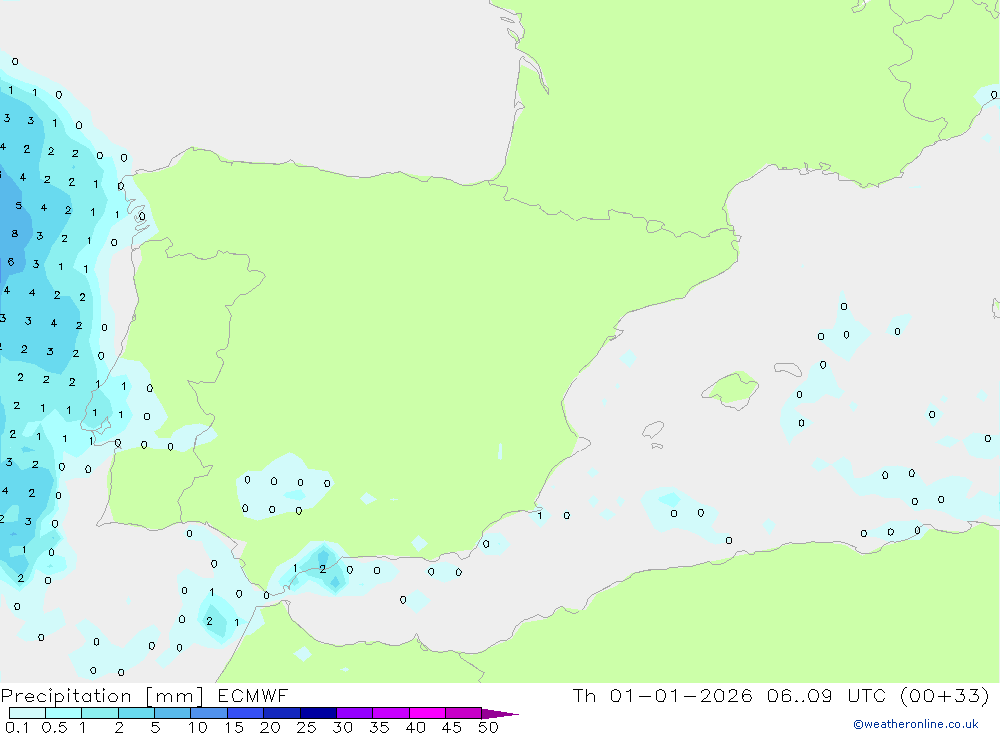The width and height of the screenshot is (1000, 733).
Task: Open the weatheronline.co.uk copyright link
Action: coord(916,724)
